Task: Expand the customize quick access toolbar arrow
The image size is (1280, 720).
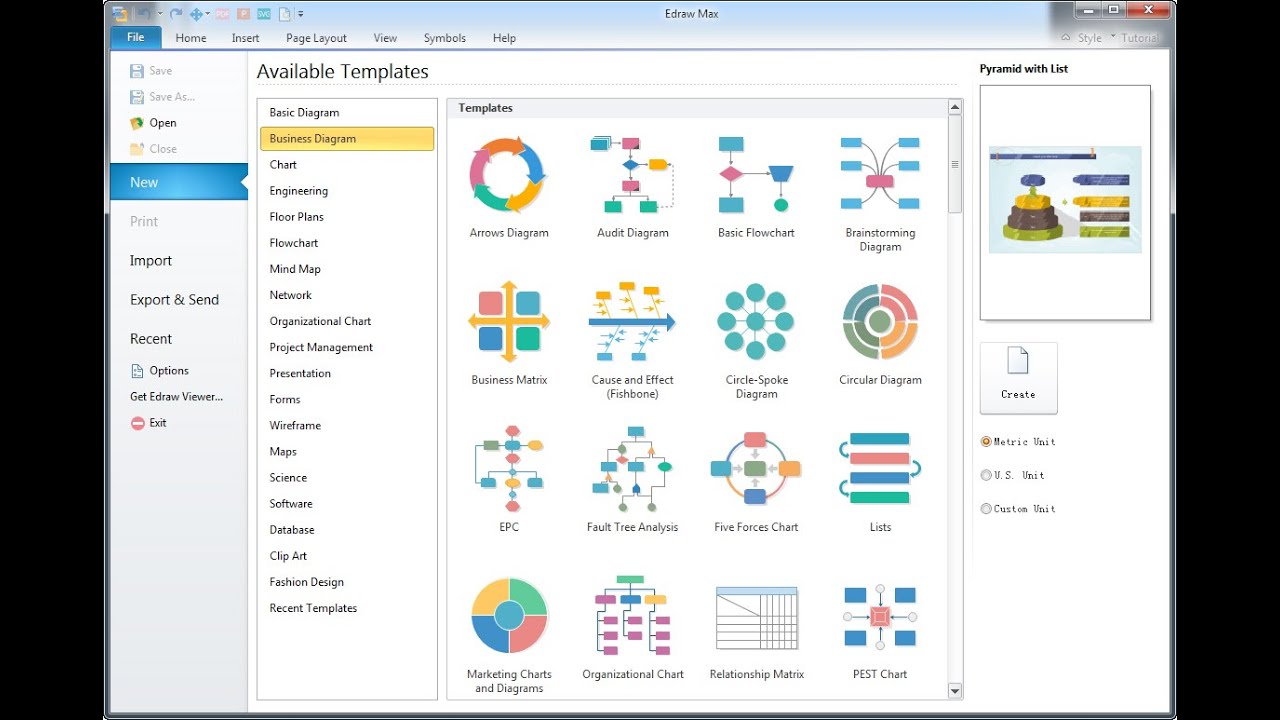Action: pyautogui.click(x=300, y=14)
